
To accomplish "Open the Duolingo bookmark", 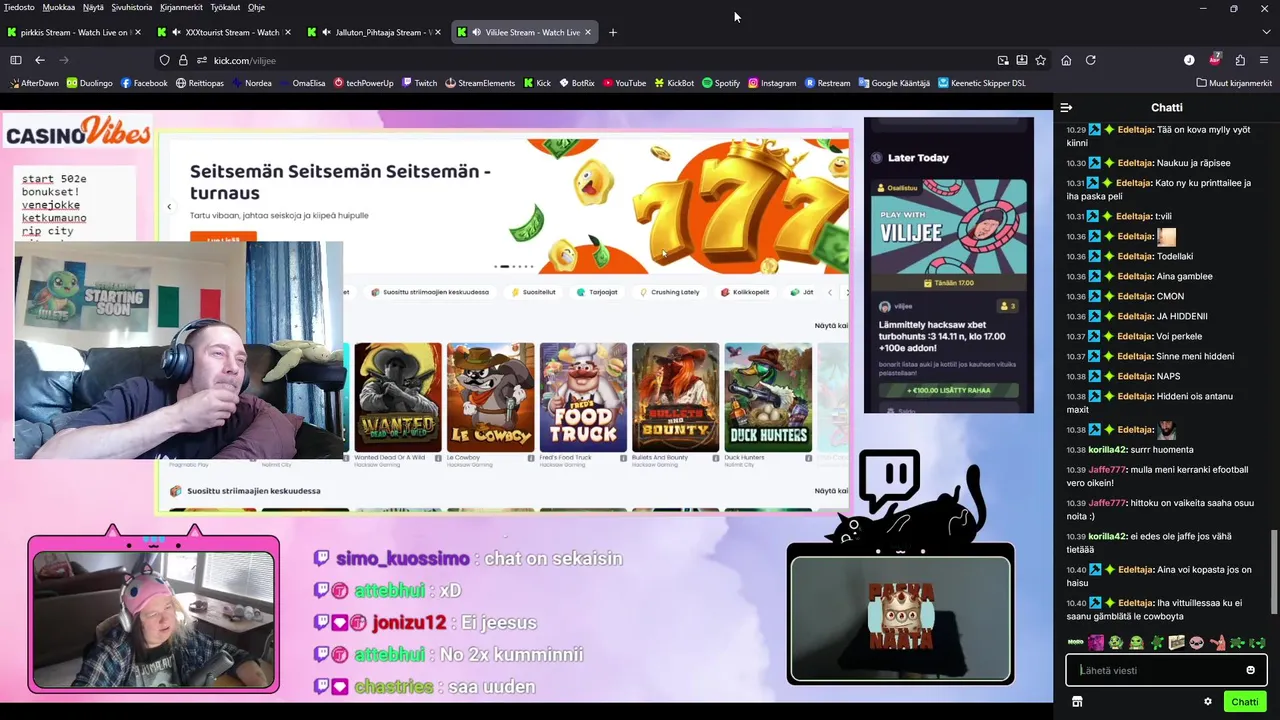I will tap(90, 83).
